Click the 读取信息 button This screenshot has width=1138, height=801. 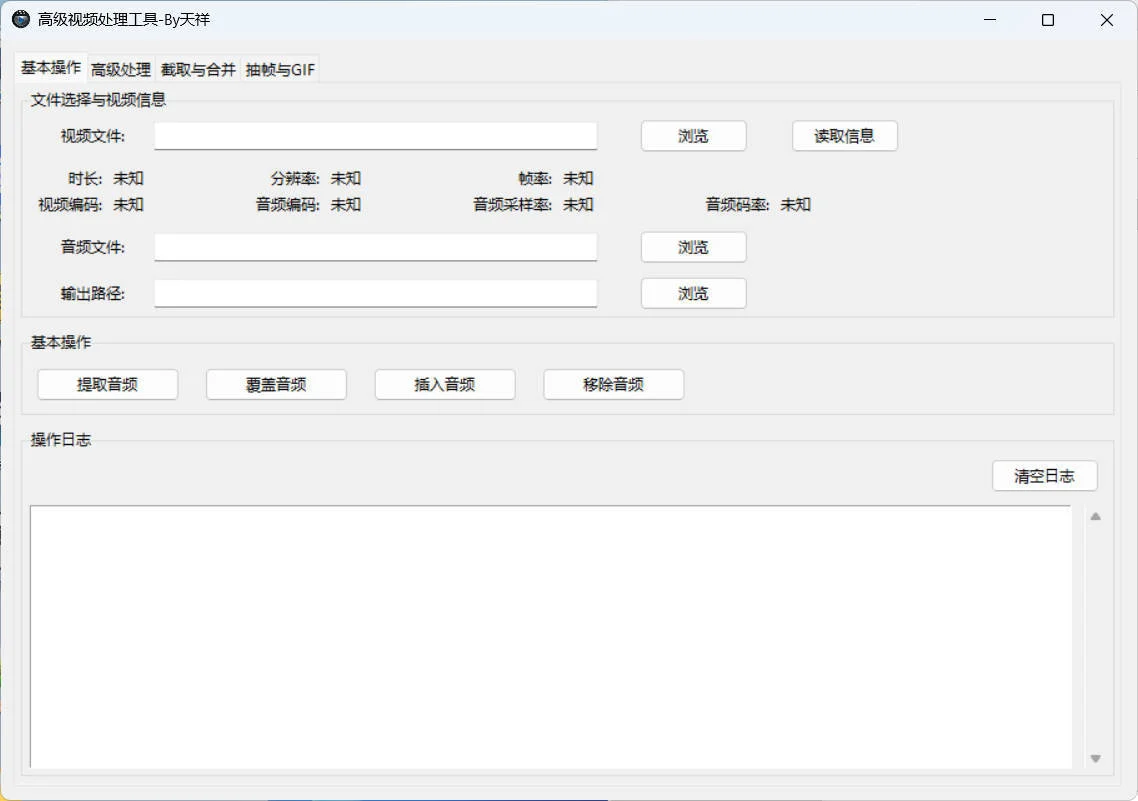pyautogui.click(x=845, y=135)
